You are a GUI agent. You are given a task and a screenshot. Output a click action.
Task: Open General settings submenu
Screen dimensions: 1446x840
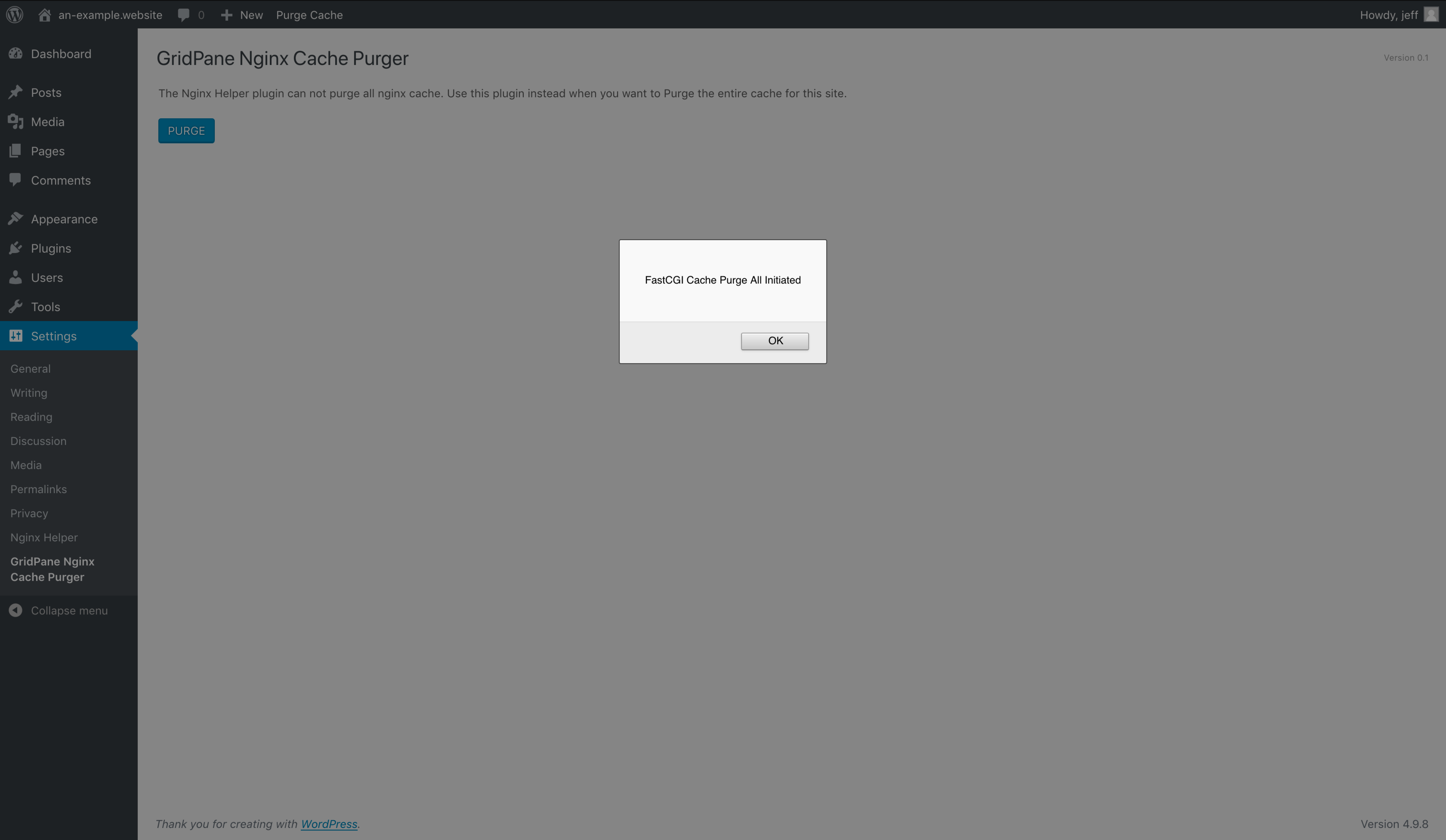click(31, 368)
